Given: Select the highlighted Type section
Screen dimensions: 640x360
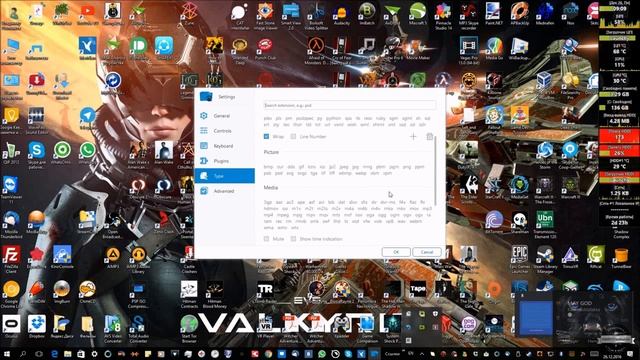Looking at the screenshot, I should (x=224, y=176).
